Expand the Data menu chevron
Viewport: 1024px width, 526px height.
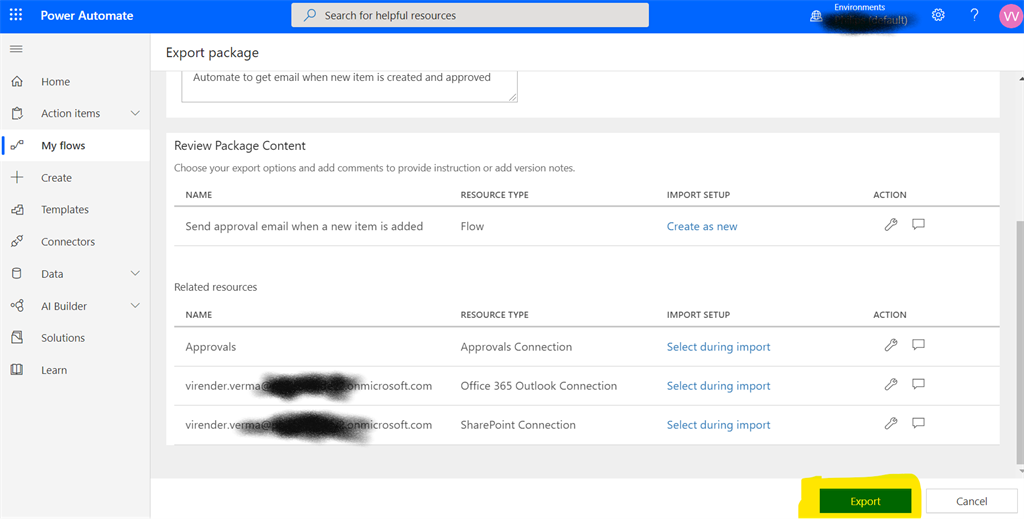point(135,273)
